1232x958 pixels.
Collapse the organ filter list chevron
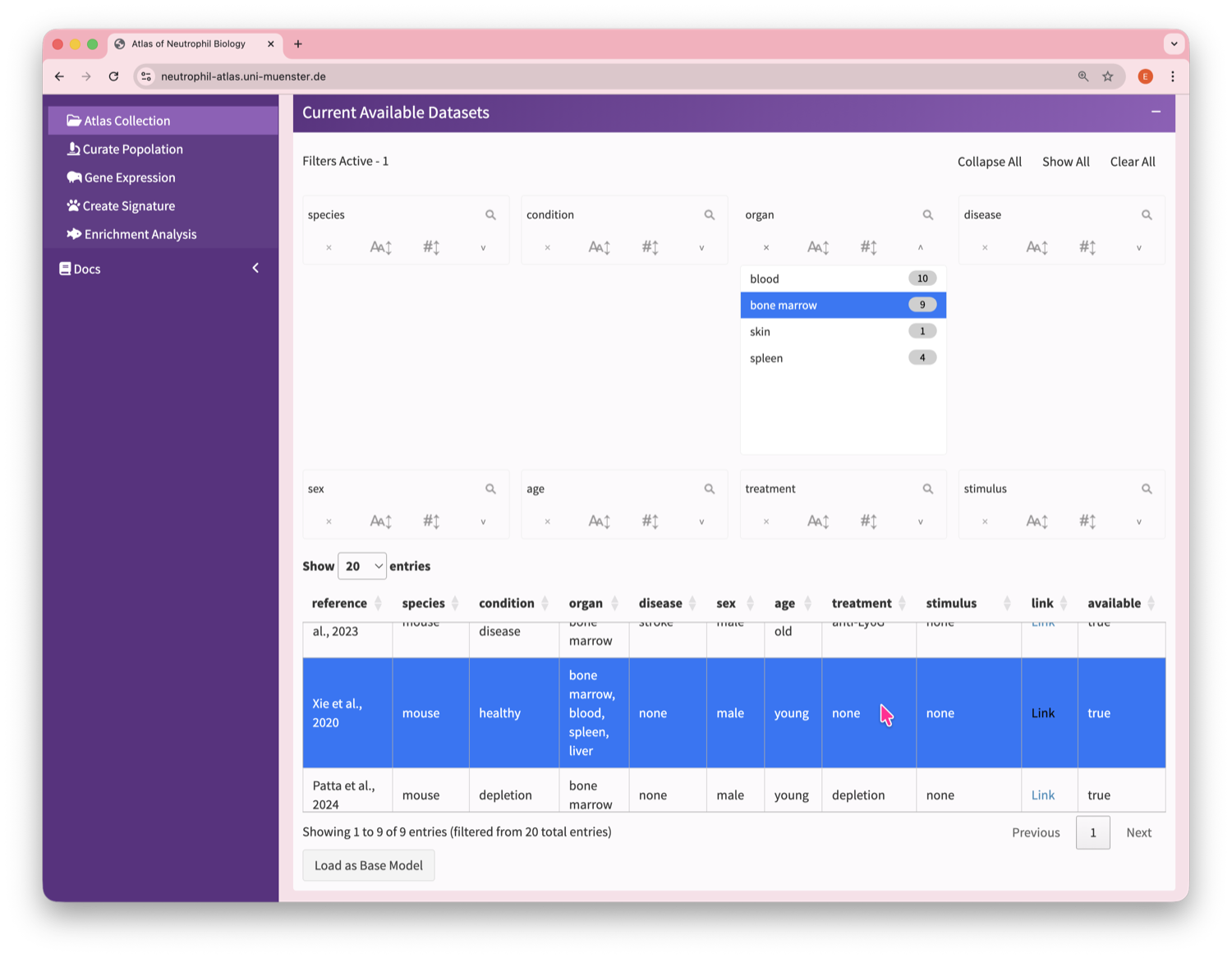click(x=920, y=247)
